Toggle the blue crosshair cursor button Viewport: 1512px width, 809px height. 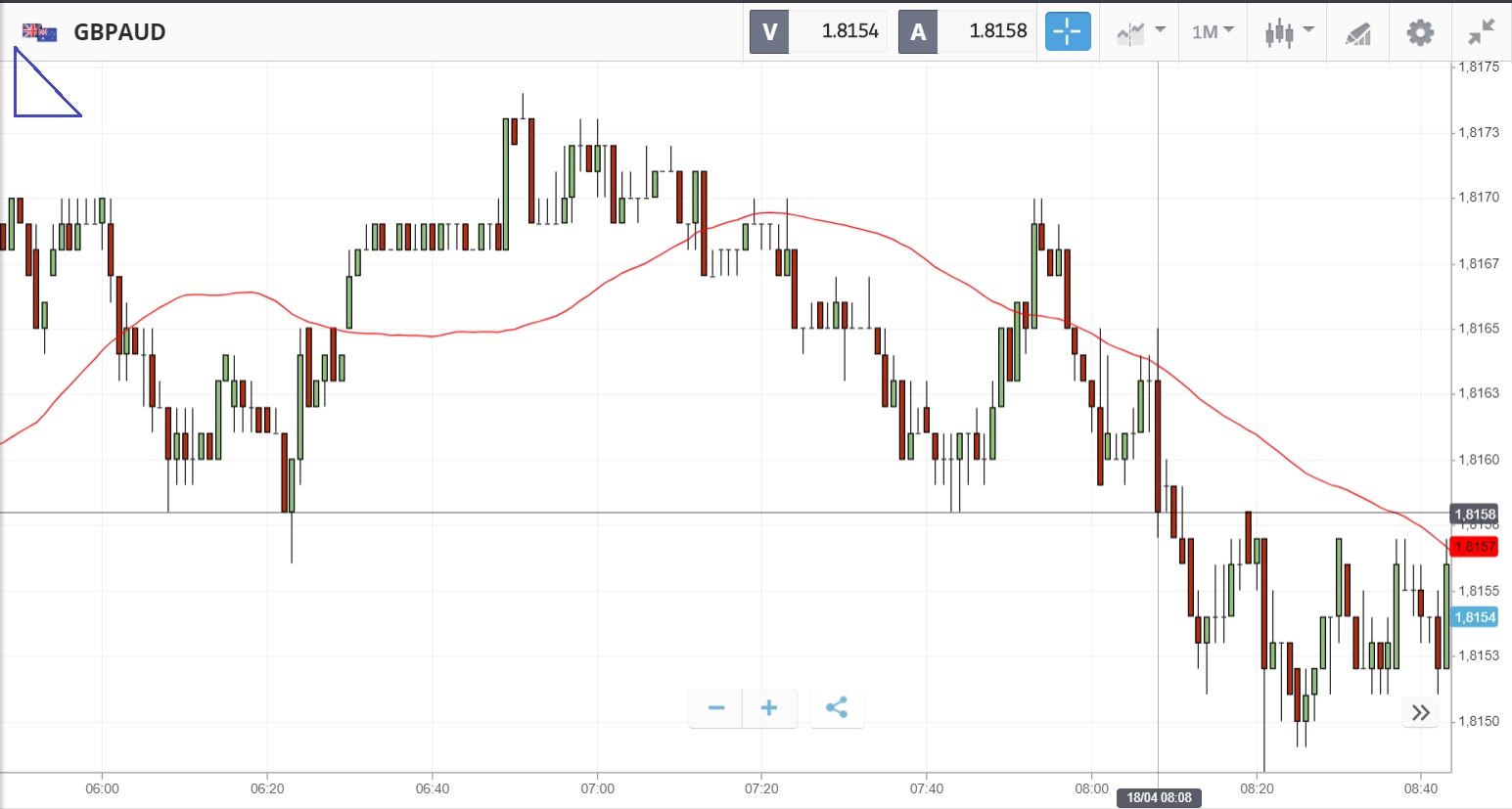point(1068,31)
